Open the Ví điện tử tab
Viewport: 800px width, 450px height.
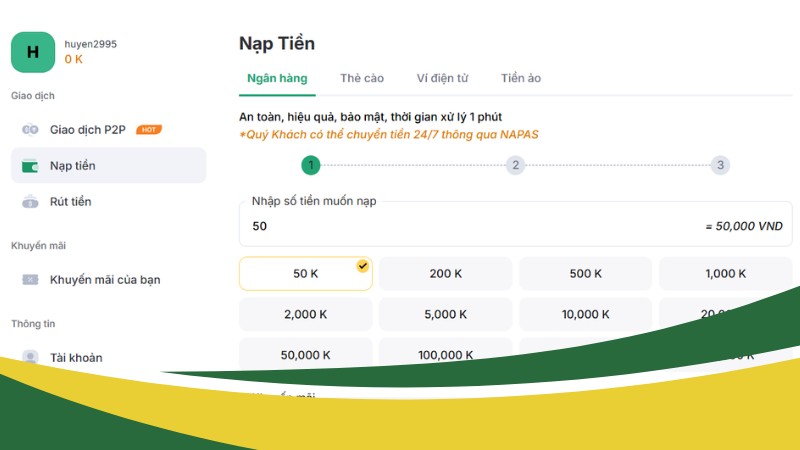pyautogui.click(x=442, y=78)
